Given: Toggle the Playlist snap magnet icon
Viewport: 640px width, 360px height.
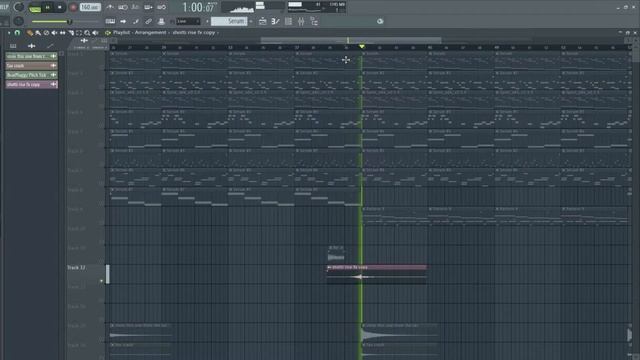Looking at the screenshot, I should (17, 33).
